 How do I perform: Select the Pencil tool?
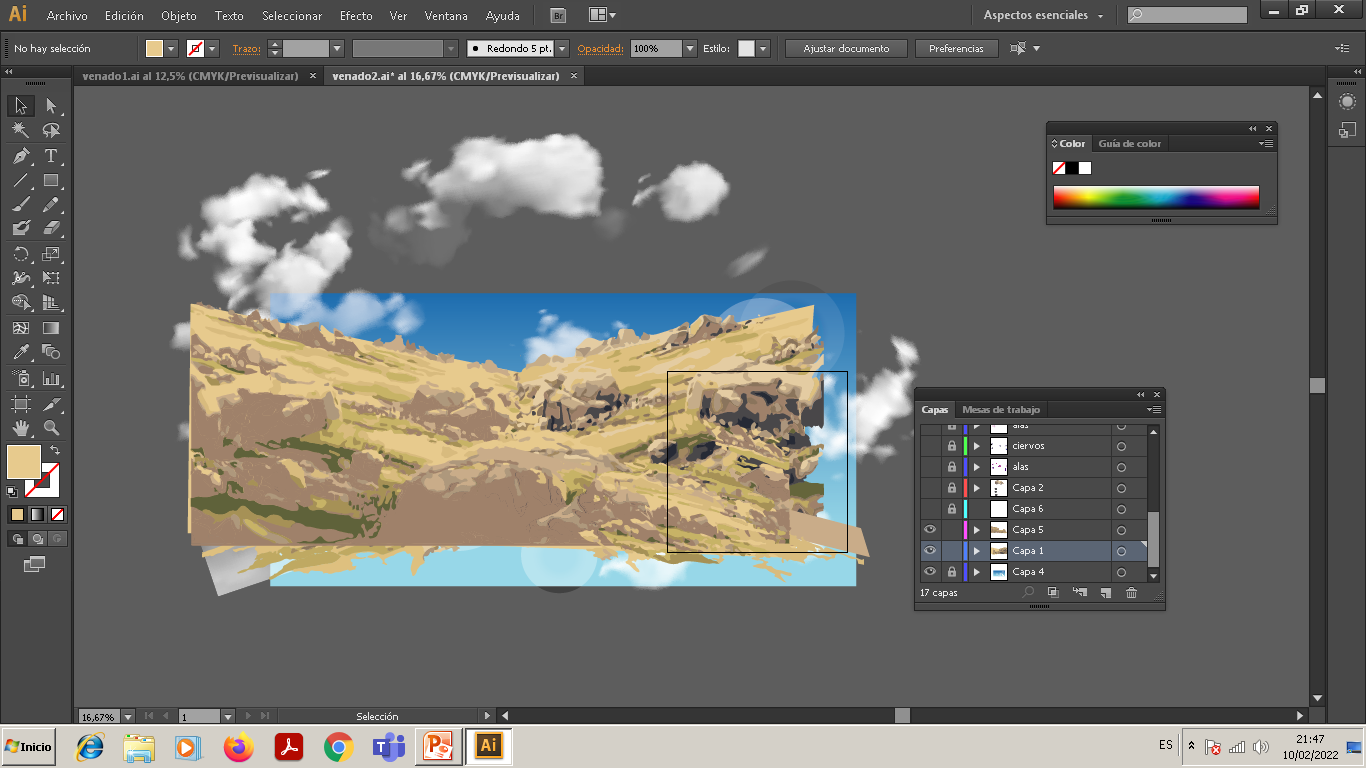(x=51, y=204)
